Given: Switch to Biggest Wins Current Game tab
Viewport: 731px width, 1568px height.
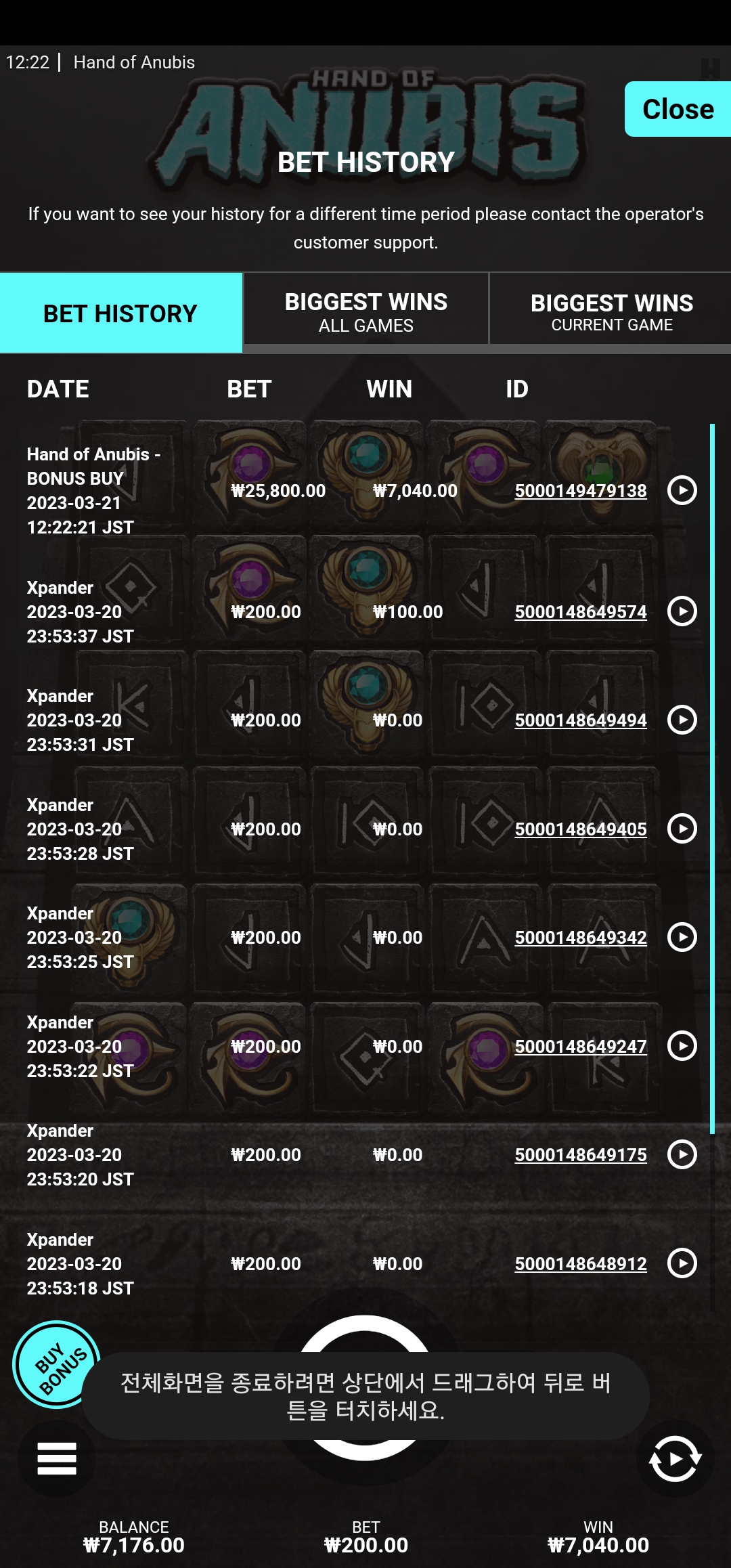Looking at the screenshot, I should point(611,312).
